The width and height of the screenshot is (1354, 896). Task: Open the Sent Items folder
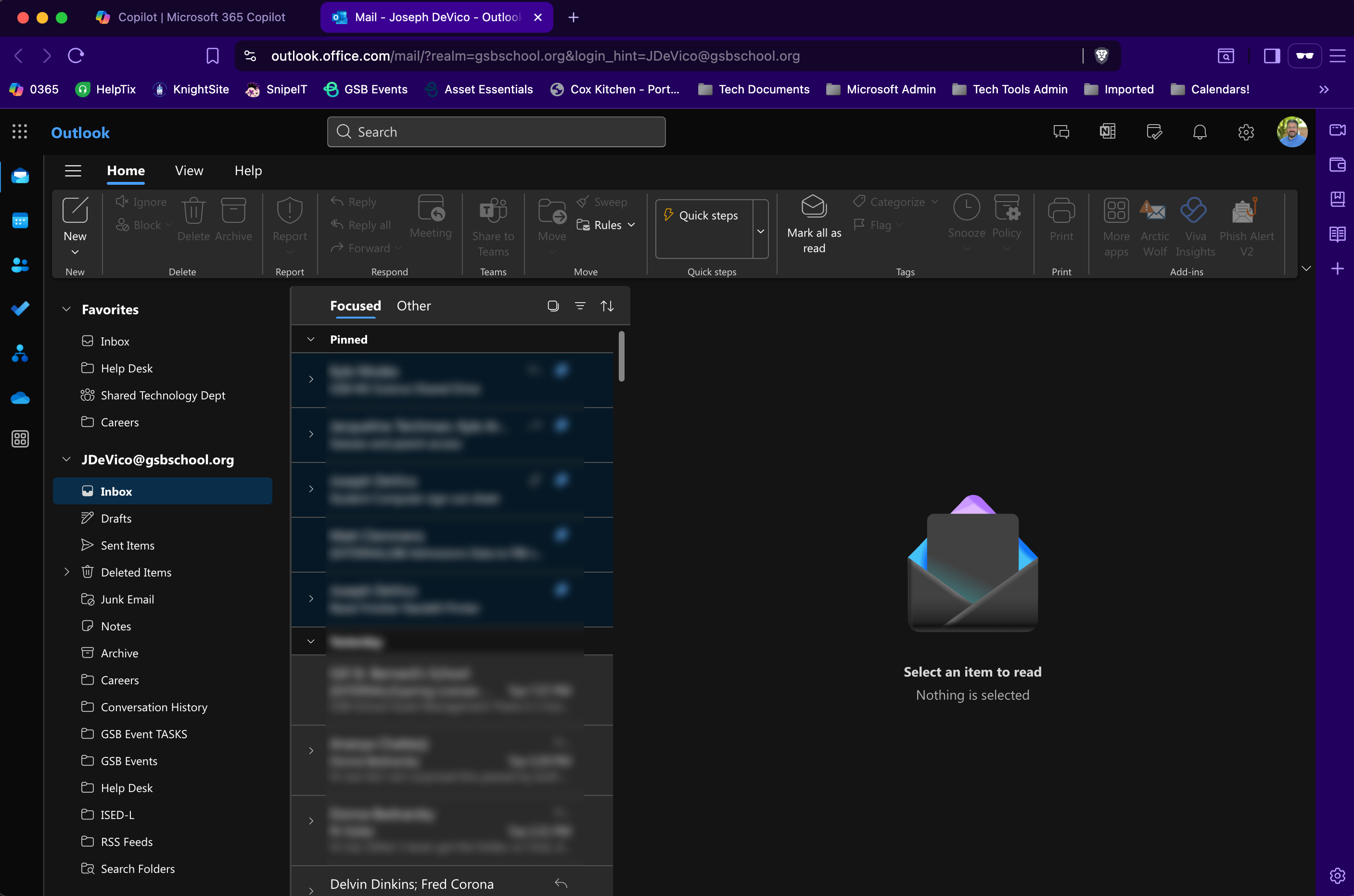(128, 545)
